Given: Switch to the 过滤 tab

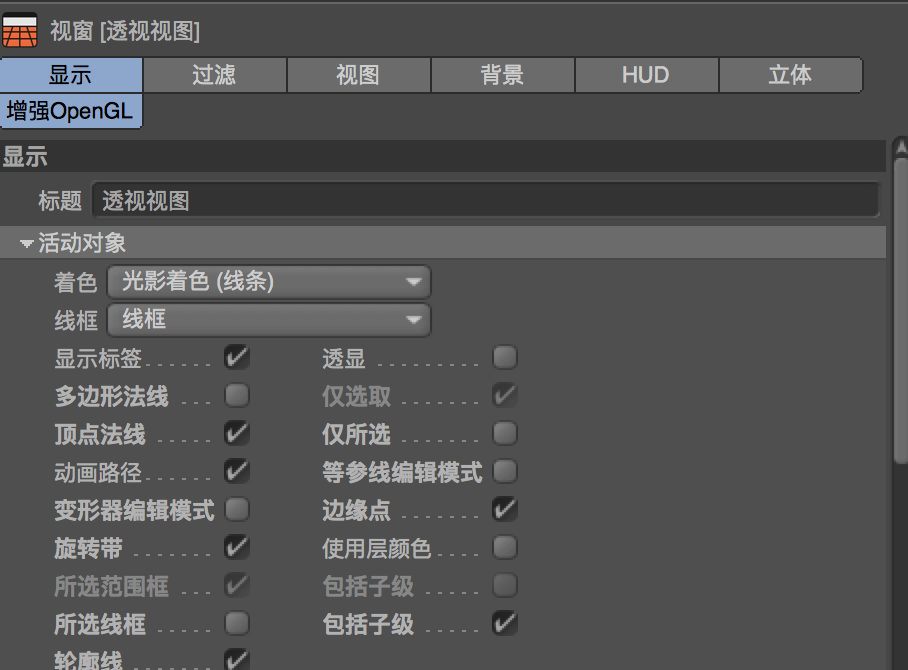Looking at the screenshot, I should pos(214,74).
